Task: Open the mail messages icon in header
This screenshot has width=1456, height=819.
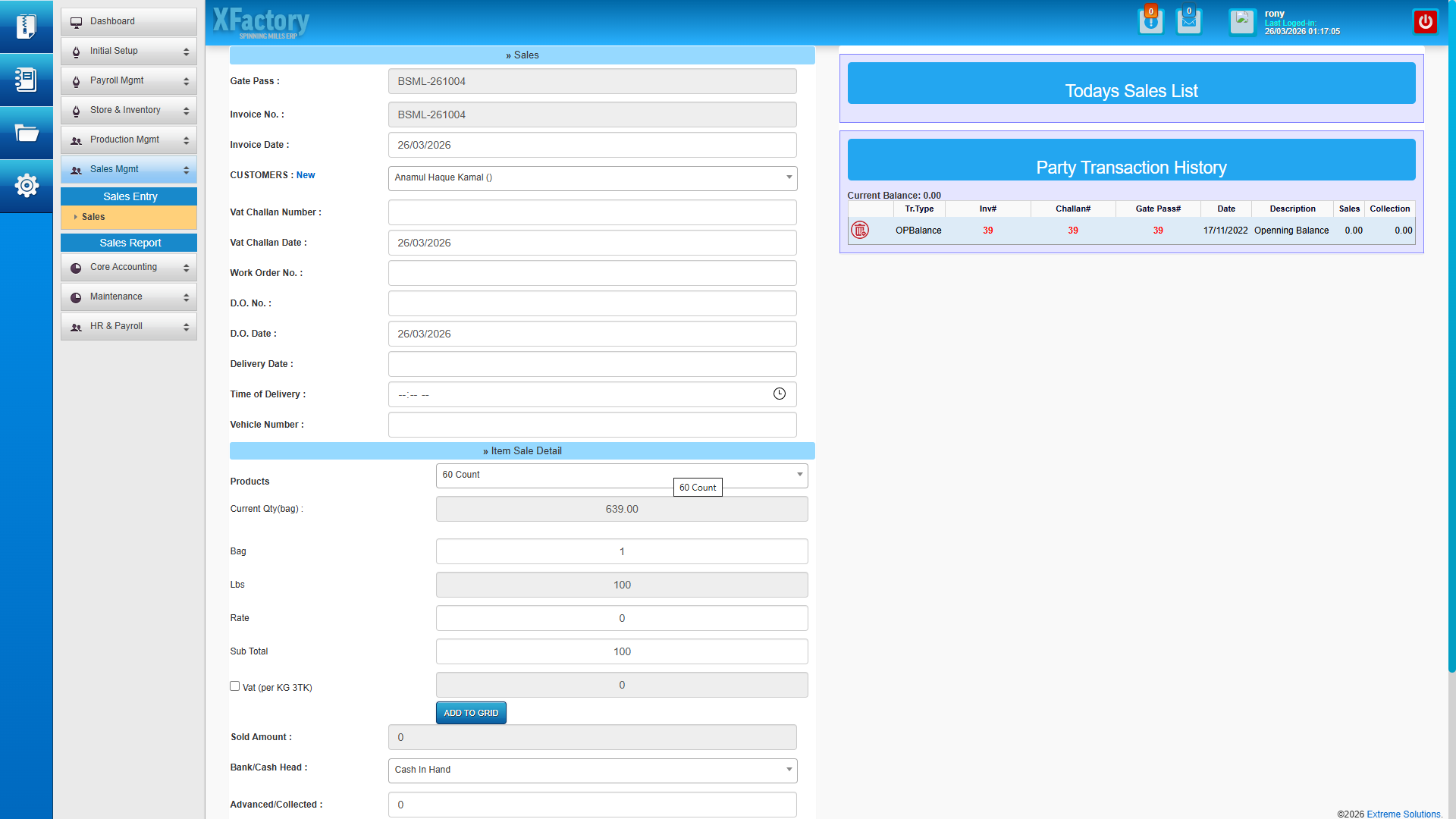Action: pyautogui.click(x=1188, y=21)
